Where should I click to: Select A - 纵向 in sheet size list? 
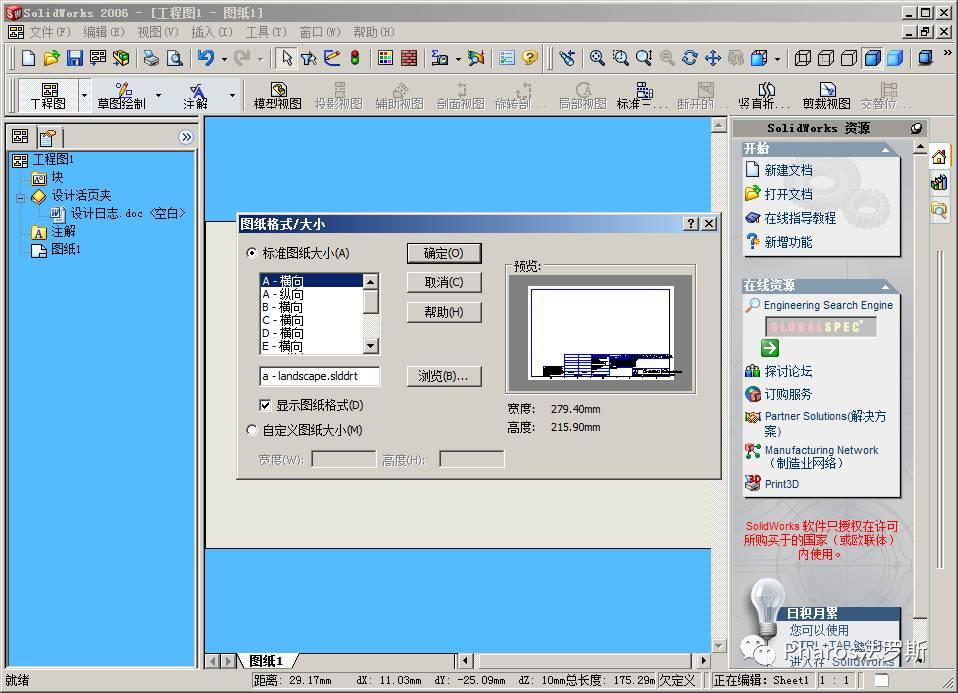point(312,295)
